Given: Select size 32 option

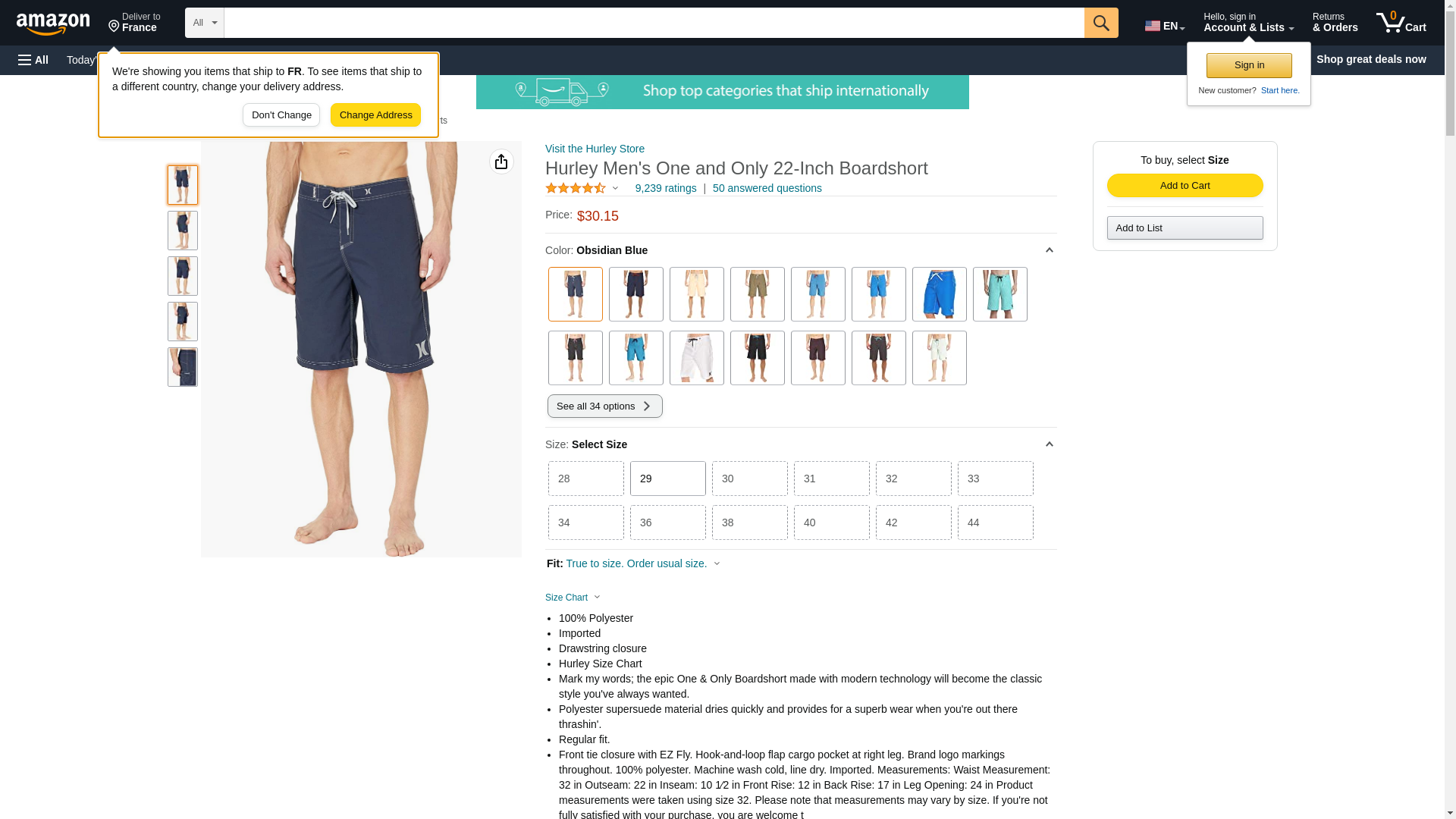Looking at the screenshot, I should (x=914, y=479).
